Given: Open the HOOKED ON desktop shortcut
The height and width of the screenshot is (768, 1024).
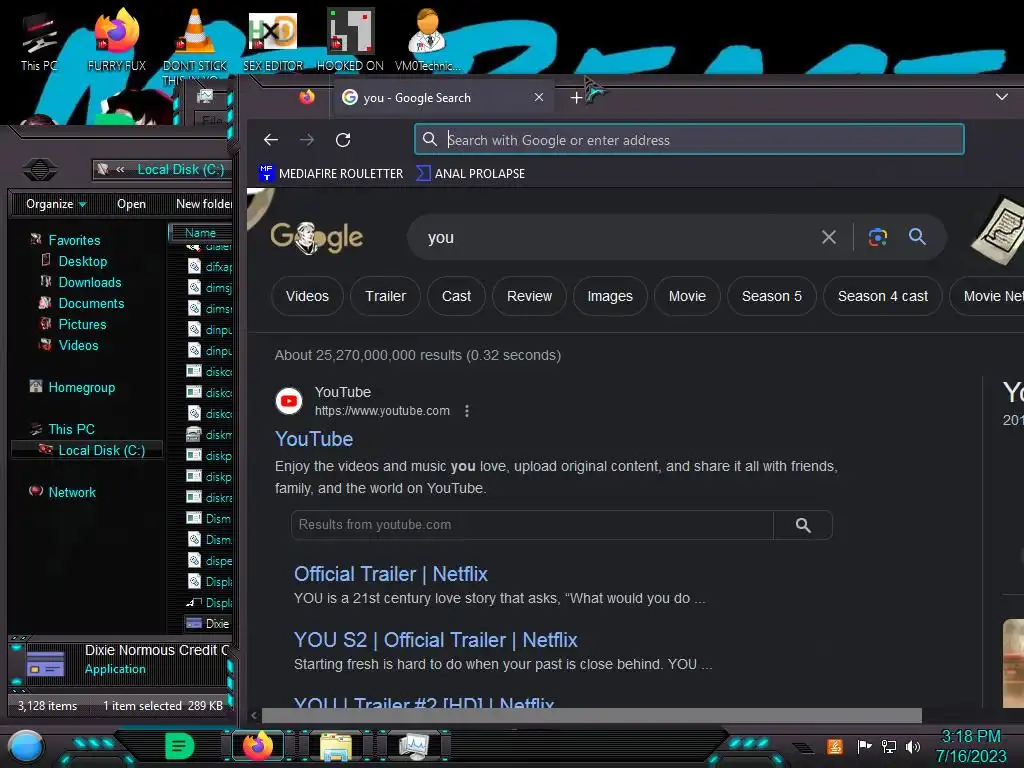Looking at the screenshot, I should click(350, 40).
